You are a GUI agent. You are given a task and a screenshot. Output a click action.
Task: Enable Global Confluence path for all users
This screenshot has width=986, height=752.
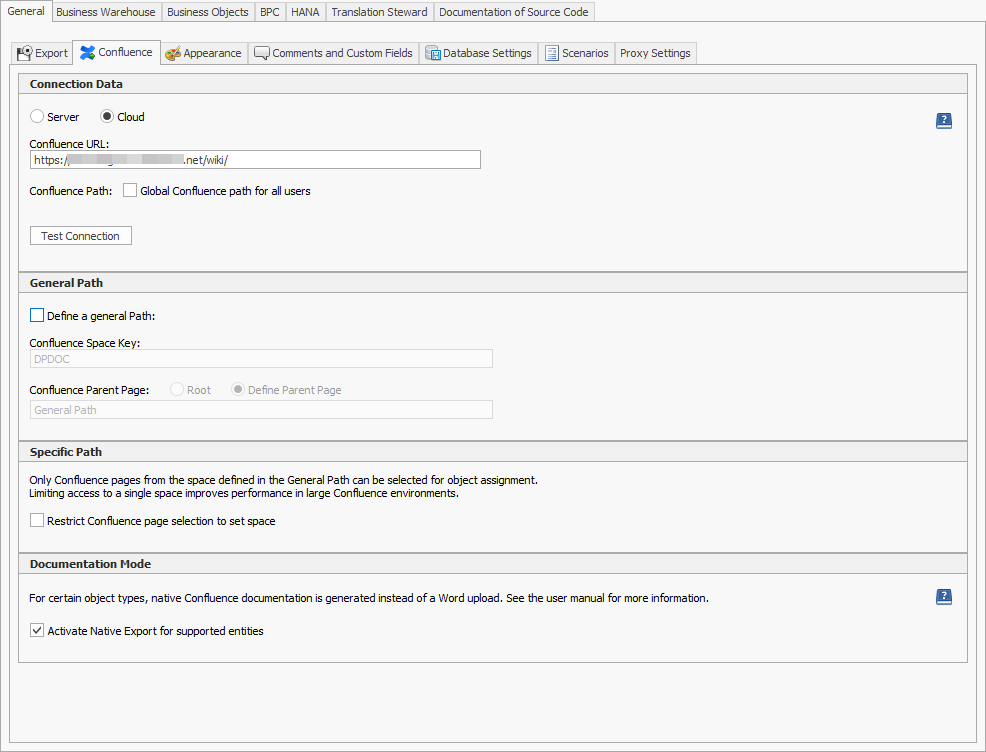130,191
